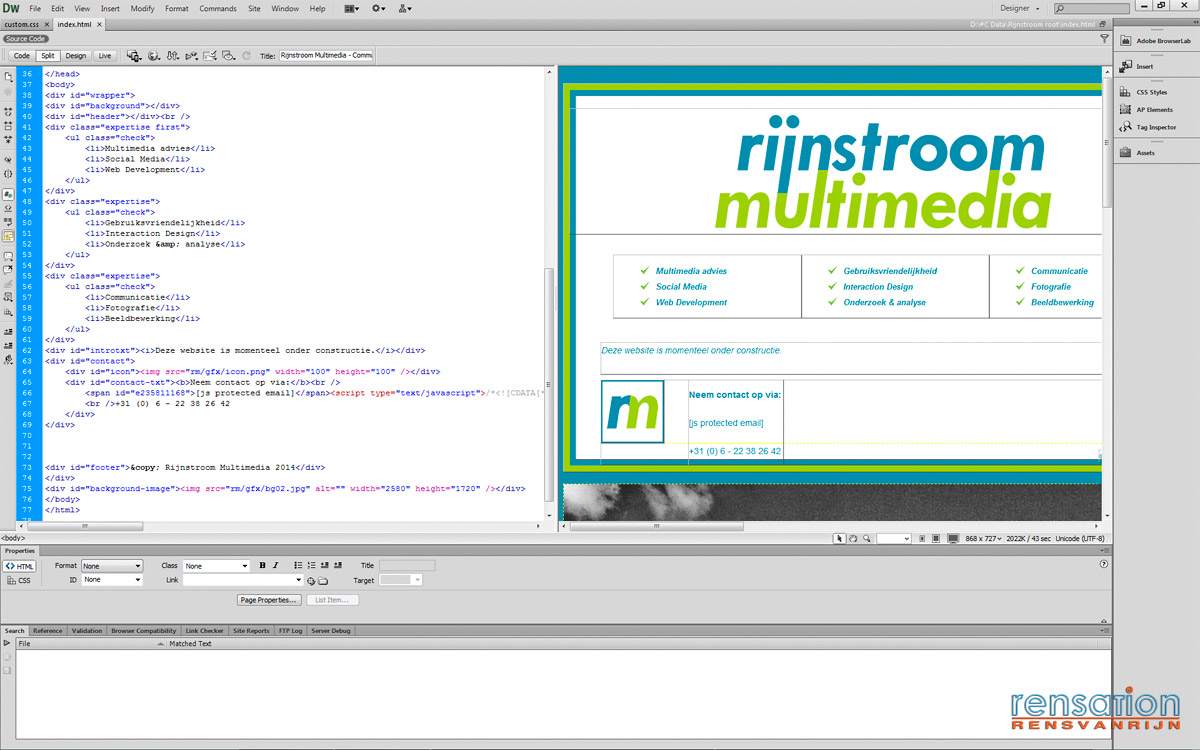Open the Layout menu dropdown in the menu bar

353,8
